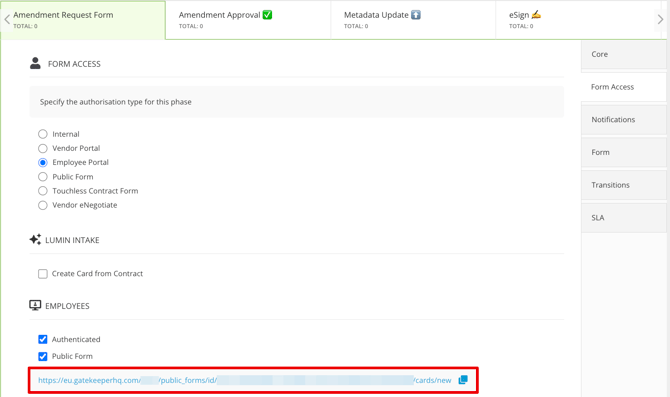Click the left chevron to show earlier phases
The image size is (670, 397).
pyautogui.click(x=7, y=19)
